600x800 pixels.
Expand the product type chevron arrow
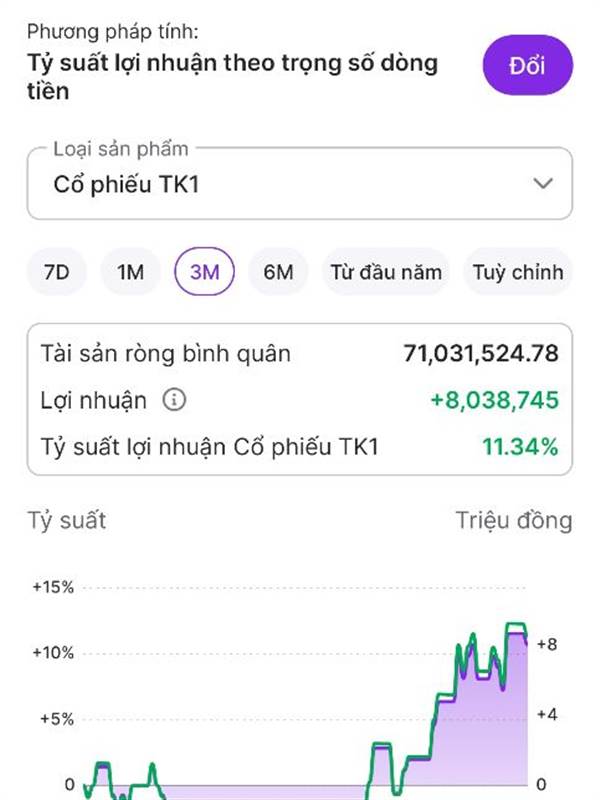[543, 184]
